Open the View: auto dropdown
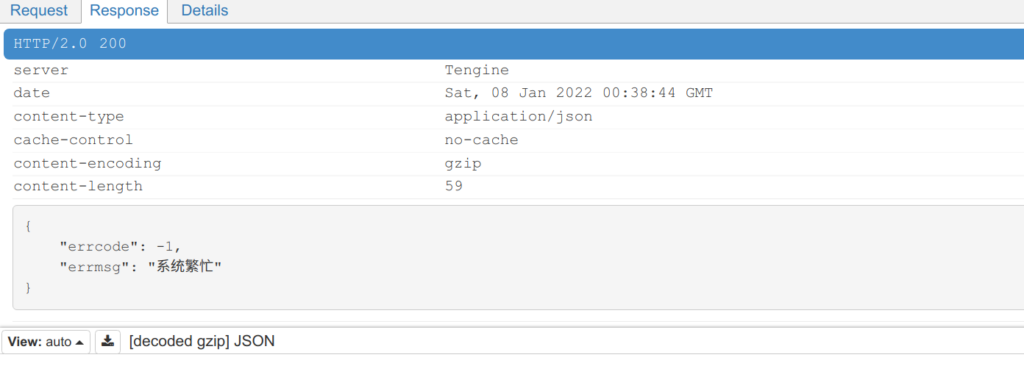 click(46, 342)
